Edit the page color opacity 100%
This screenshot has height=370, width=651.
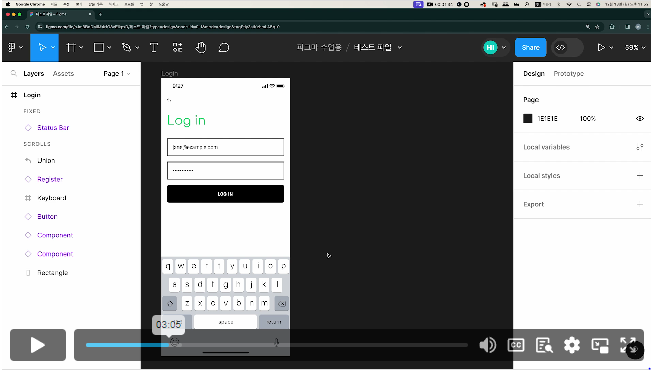click(x=588, y=118)
